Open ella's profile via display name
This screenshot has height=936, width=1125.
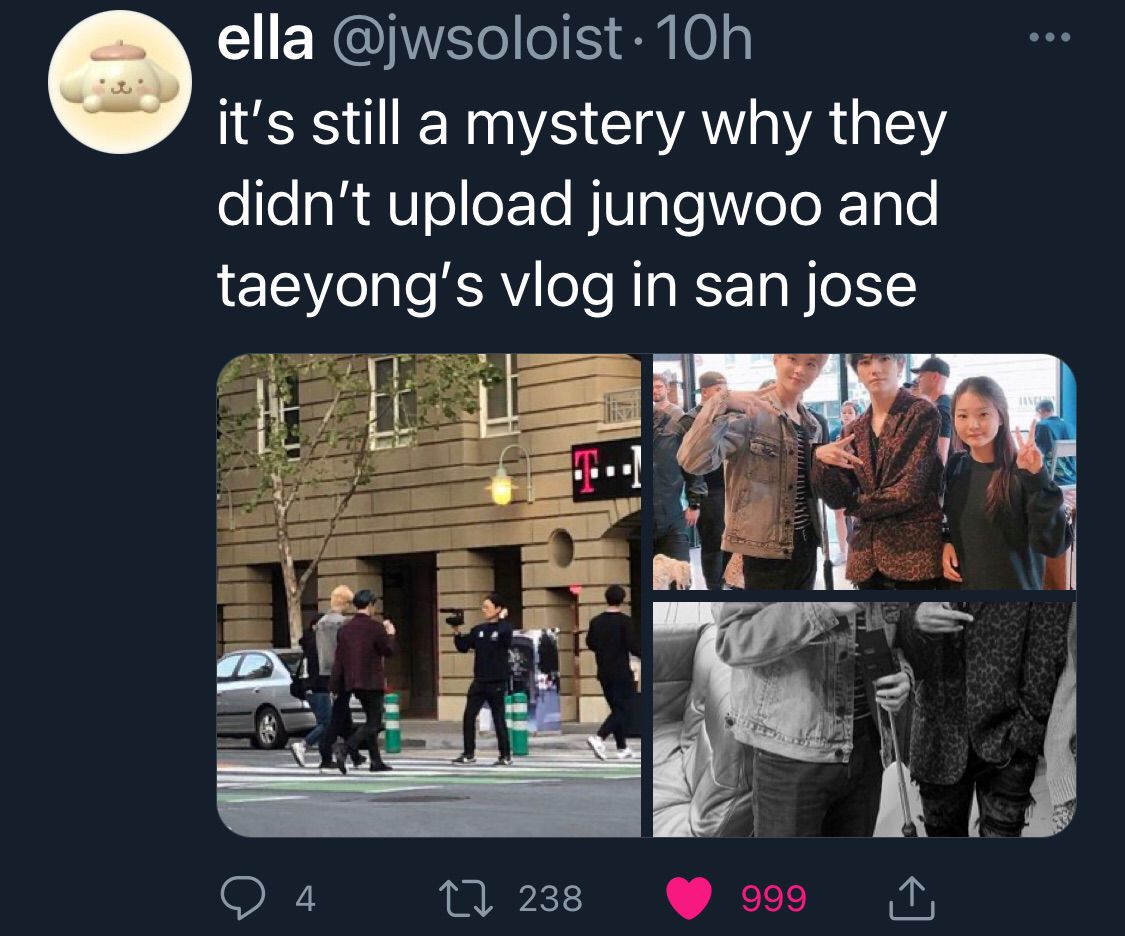click(265, 39)
